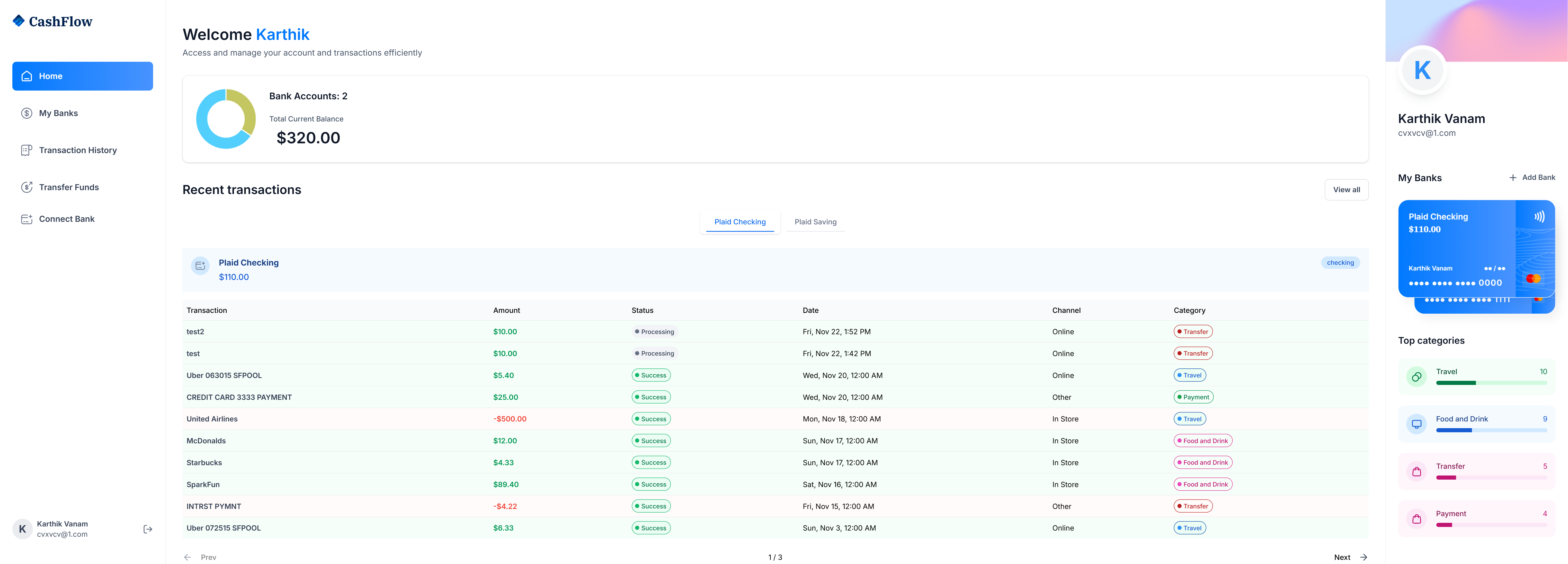Switch to the Plaid Saving tab
Screen dimensions: 1568x564
[x=815, y=222]
